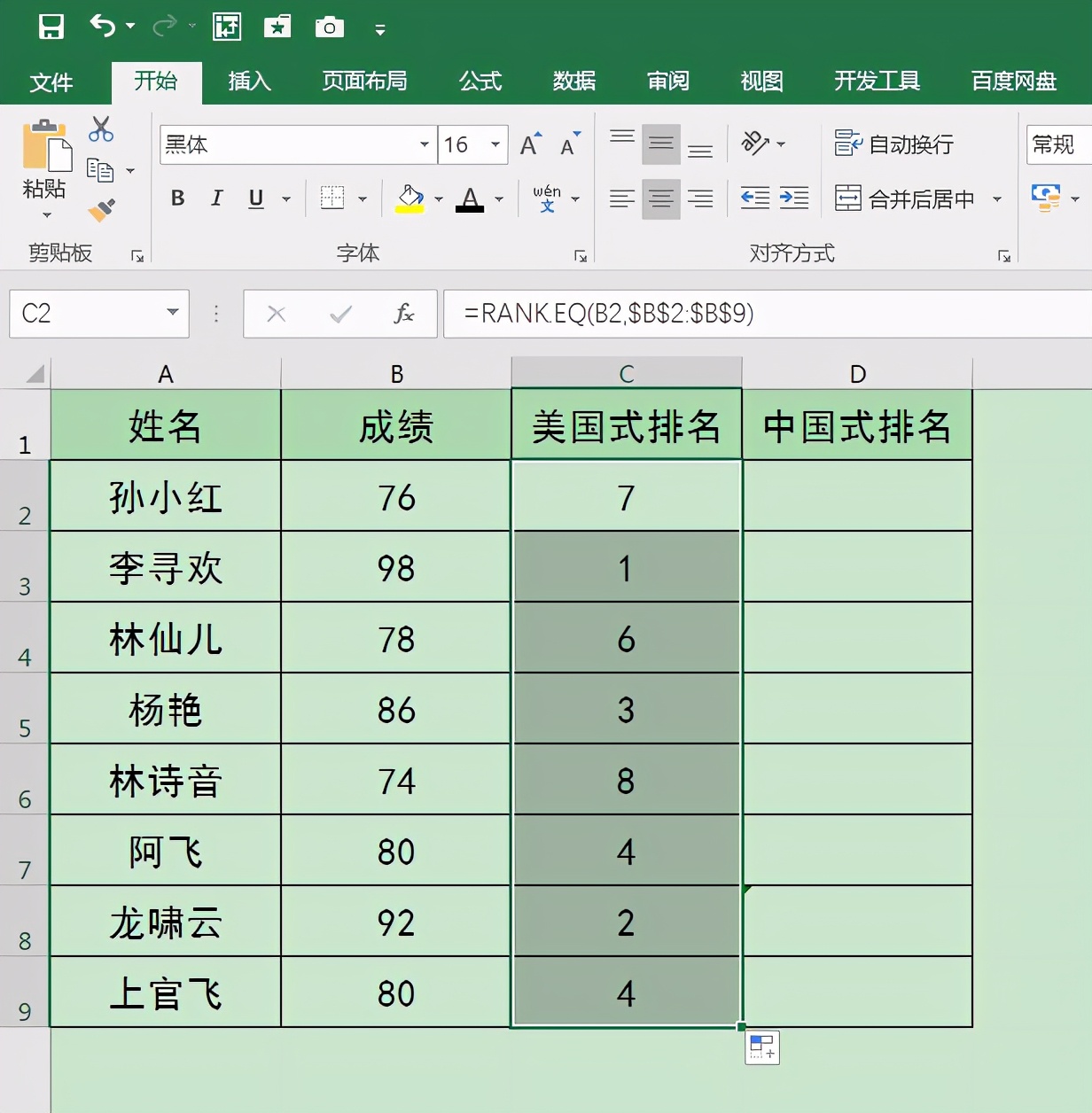Switch to the 开发工具 ribbon tab
The height and width of the screenshot is (1113, 1092).
(877, 82)
